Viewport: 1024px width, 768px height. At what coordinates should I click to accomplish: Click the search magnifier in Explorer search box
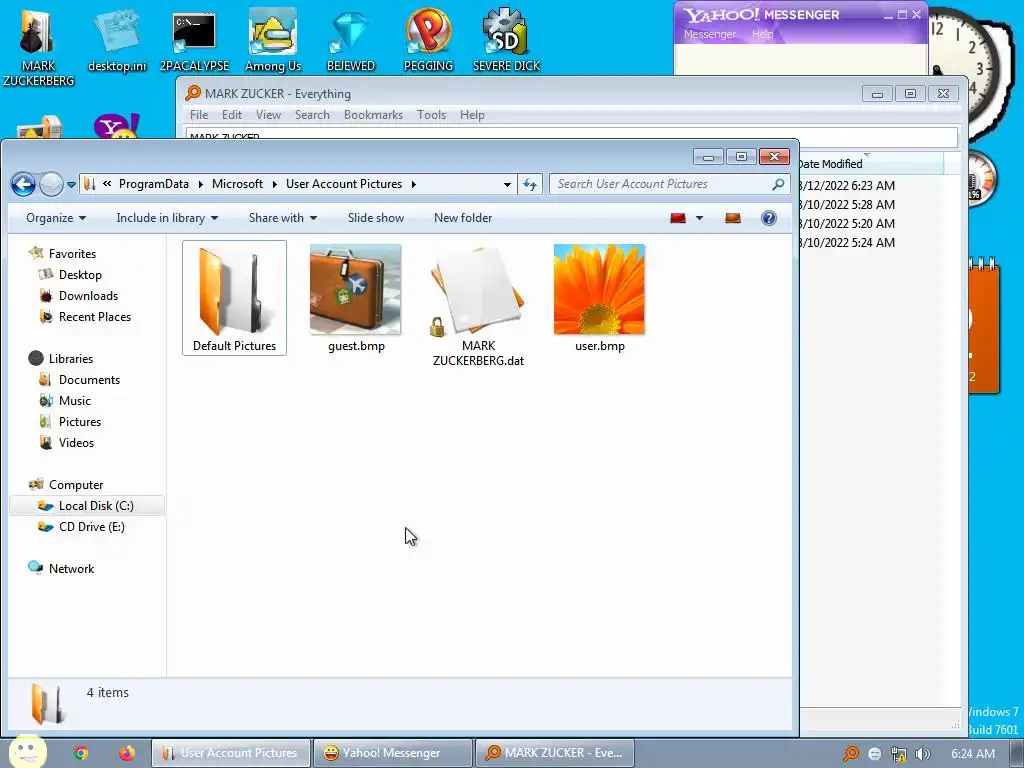[778, 184]
